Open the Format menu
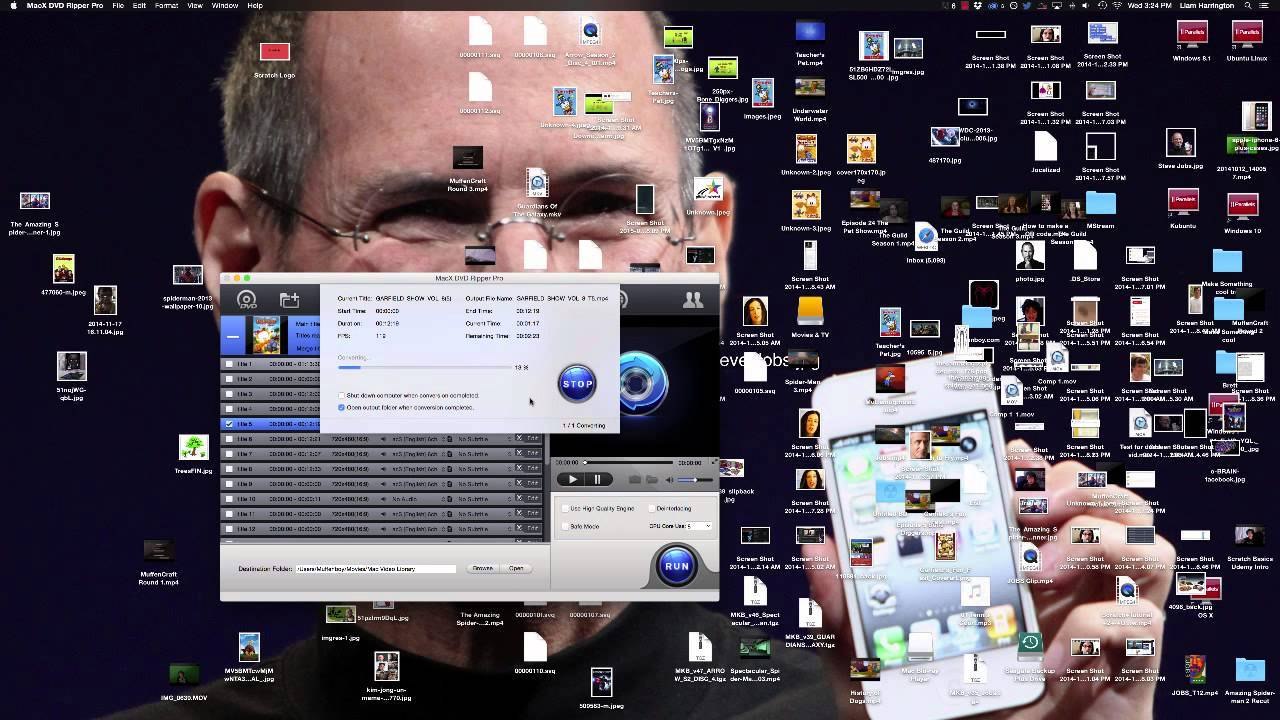Image resolution: width=1280 pixels, height=720 pixels. [166, 6]
